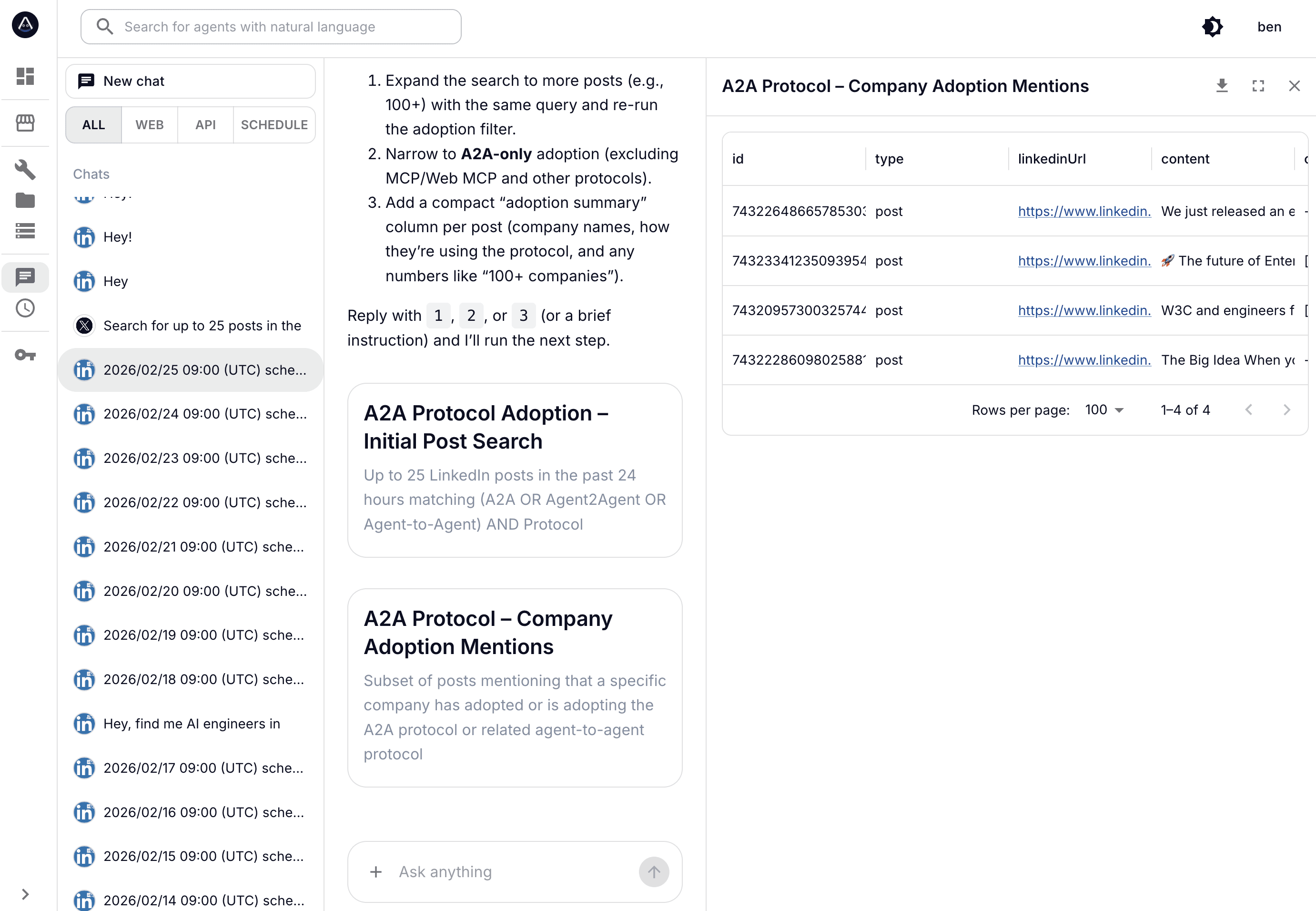Viewport: 1316px width, 911px height.
Task: Expand the left sidebar chevron
Action: click(25, 894)
